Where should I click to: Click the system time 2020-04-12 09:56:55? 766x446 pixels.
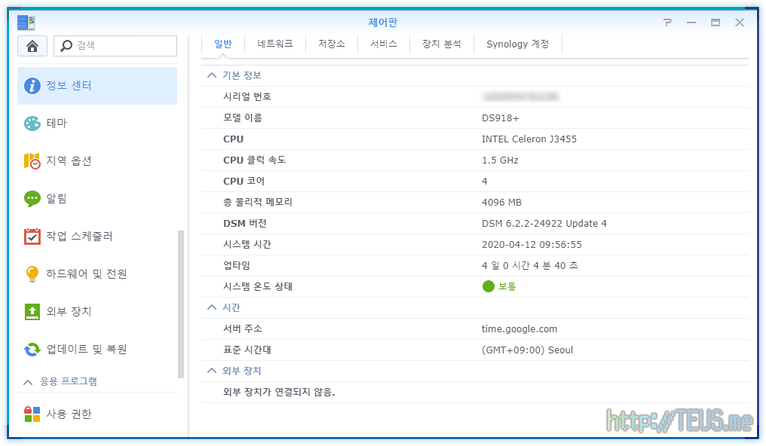click(532, 245)
